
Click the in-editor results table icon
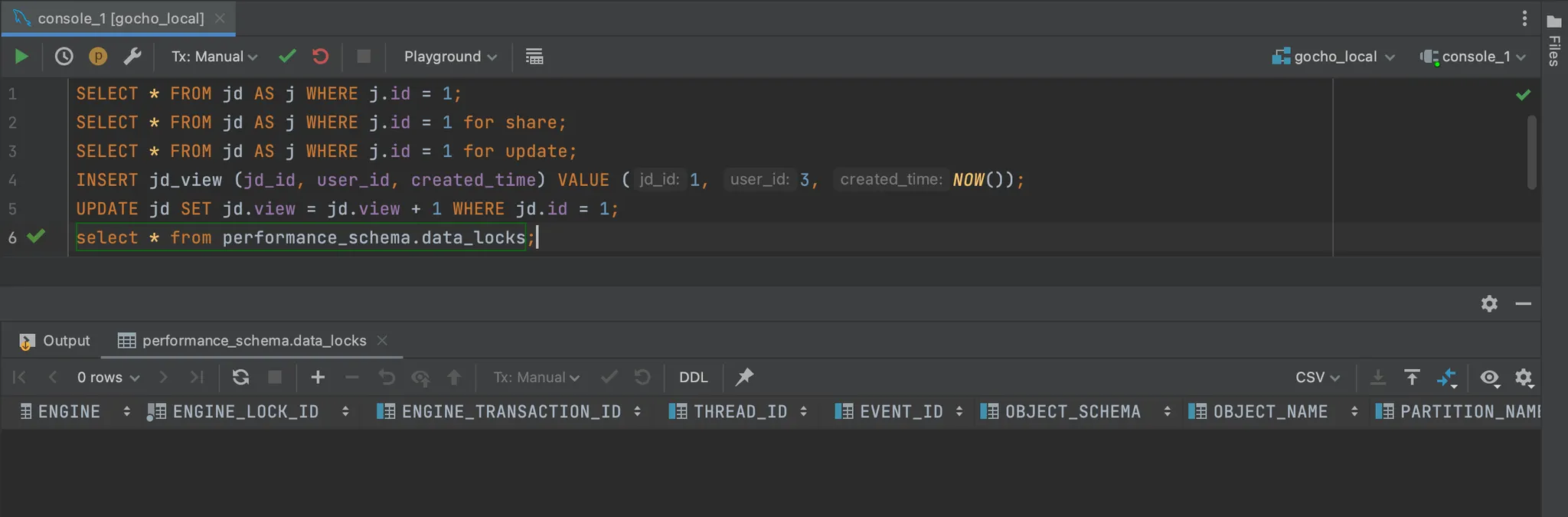coord(534,57)
